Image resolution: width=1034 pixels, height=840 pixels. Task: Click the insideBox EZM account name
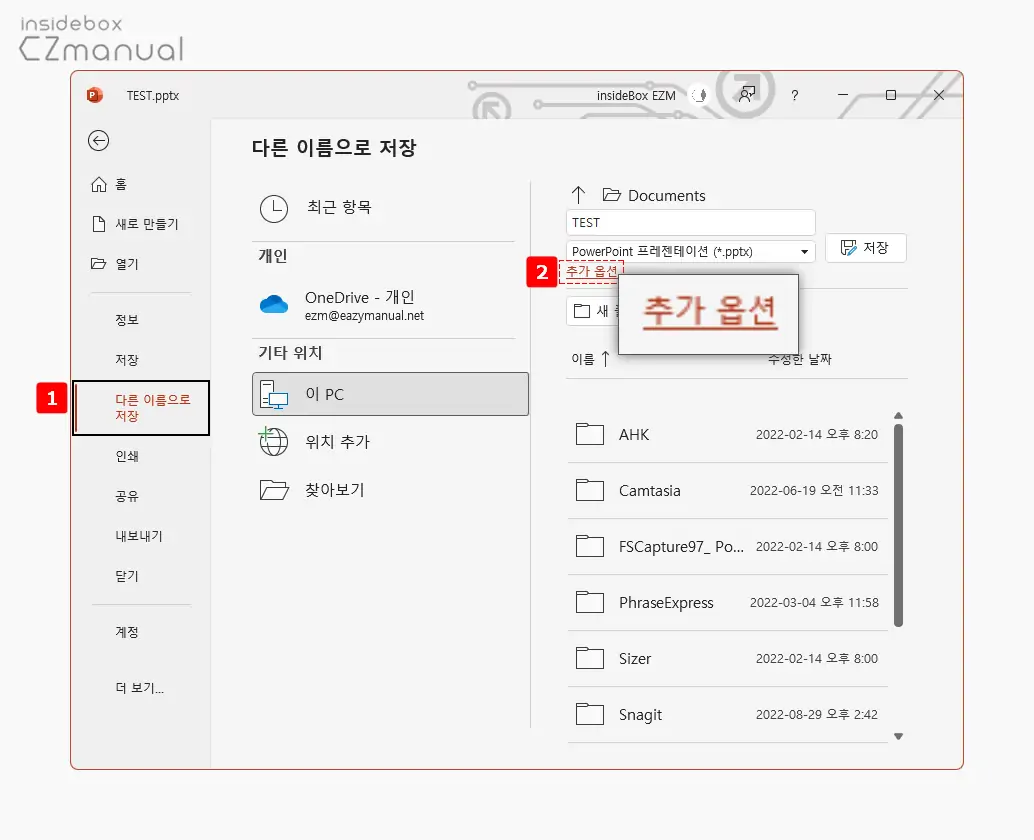[636, 96]
